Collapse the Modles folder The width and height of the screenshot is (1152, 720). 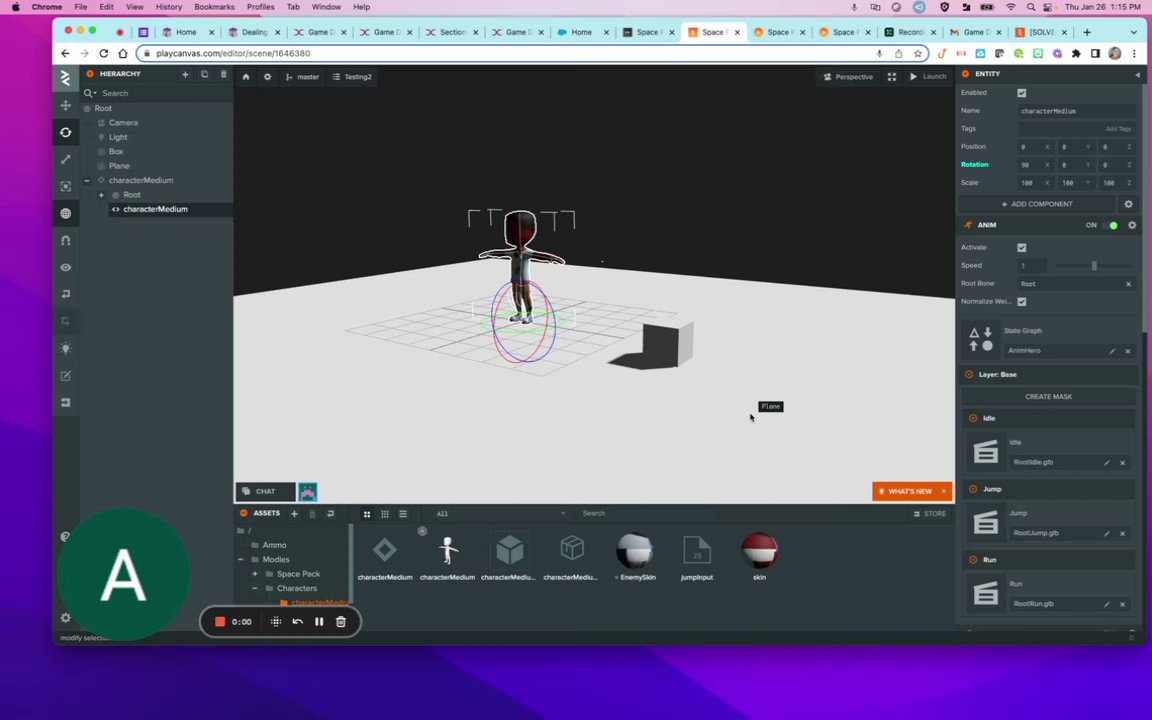coord(240,560)
